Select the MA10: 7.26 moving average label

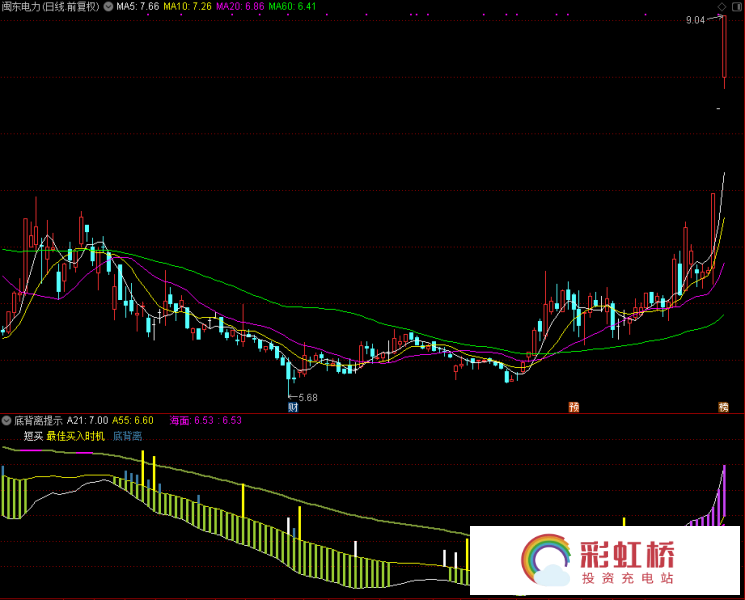click(188, 7)
